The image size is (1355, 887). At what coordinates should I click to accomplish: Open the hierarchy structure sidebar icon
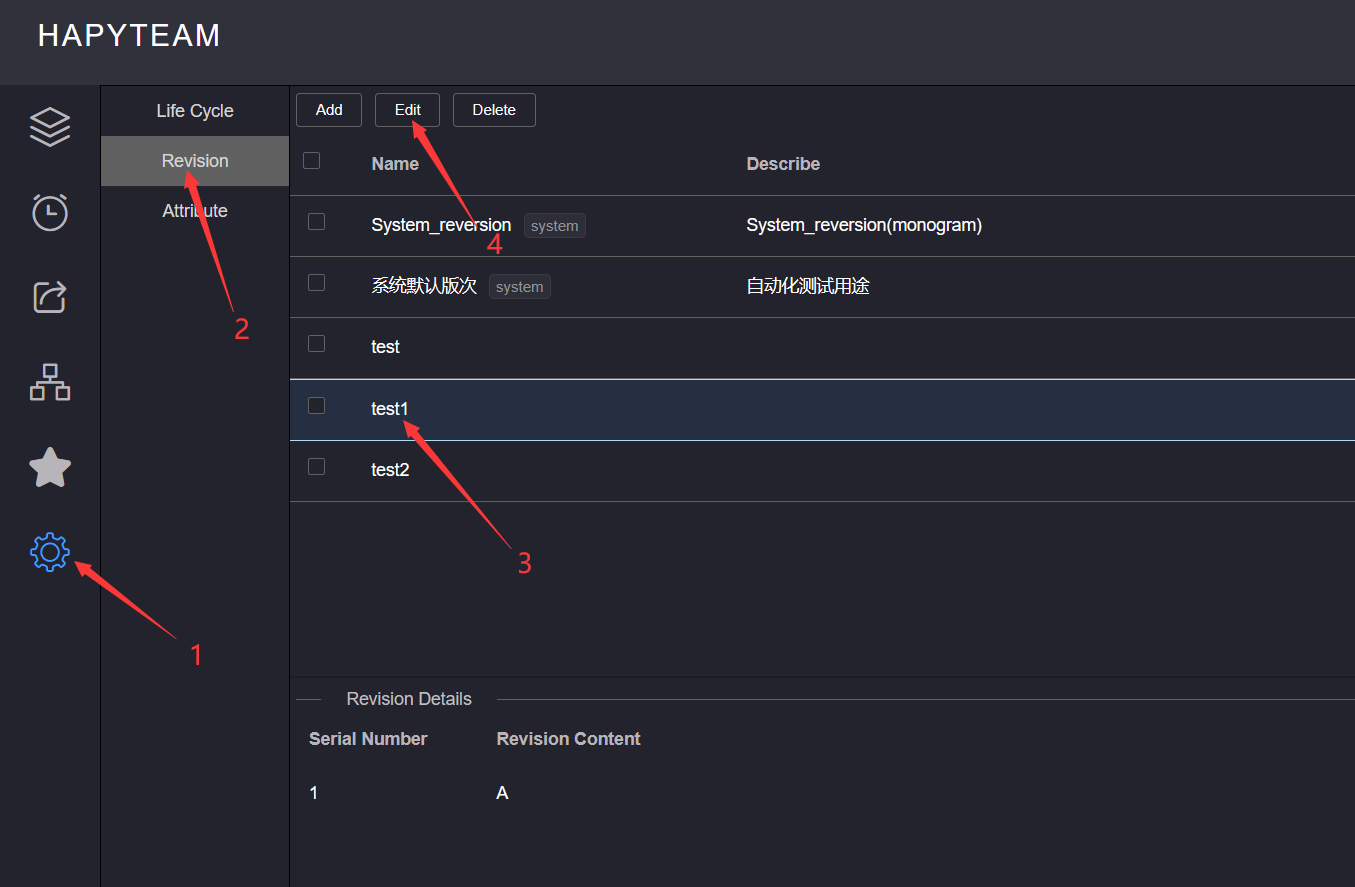50,382
